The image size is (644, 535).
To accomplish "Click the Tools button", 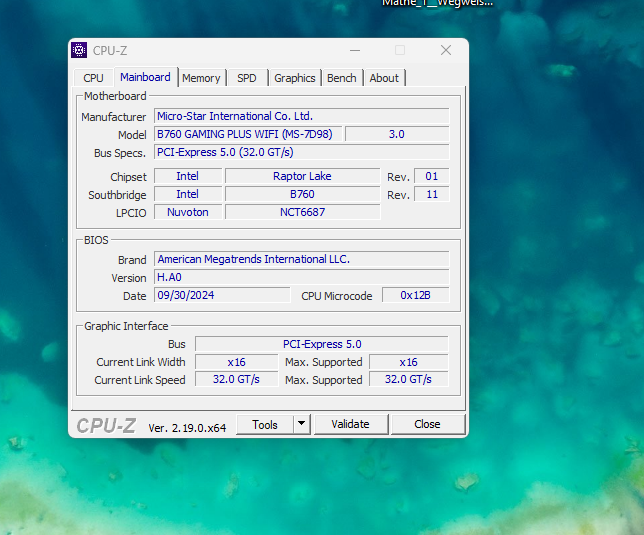I will click(265, 425).
